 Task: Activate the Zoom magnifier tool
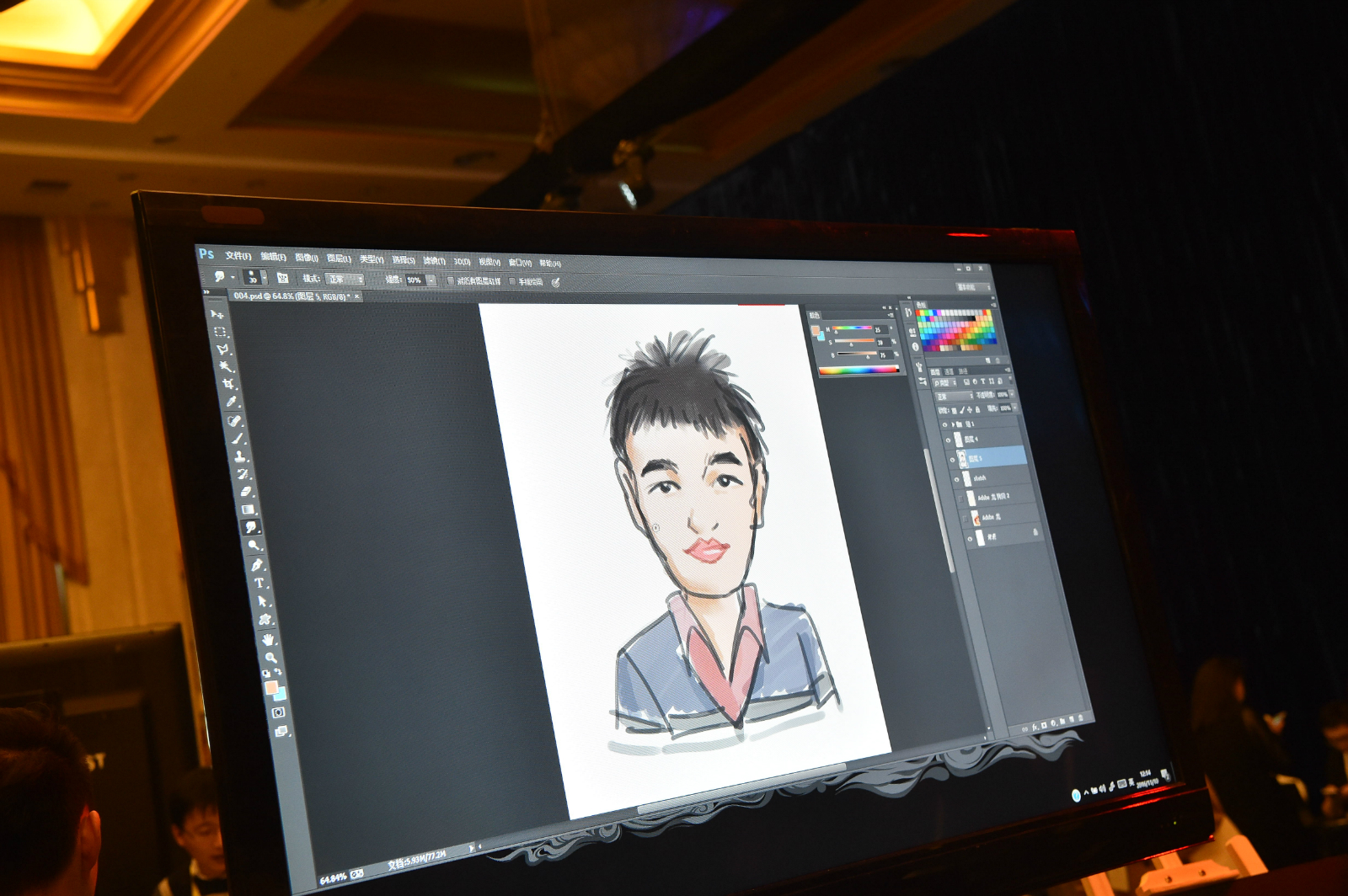point(270,657)
